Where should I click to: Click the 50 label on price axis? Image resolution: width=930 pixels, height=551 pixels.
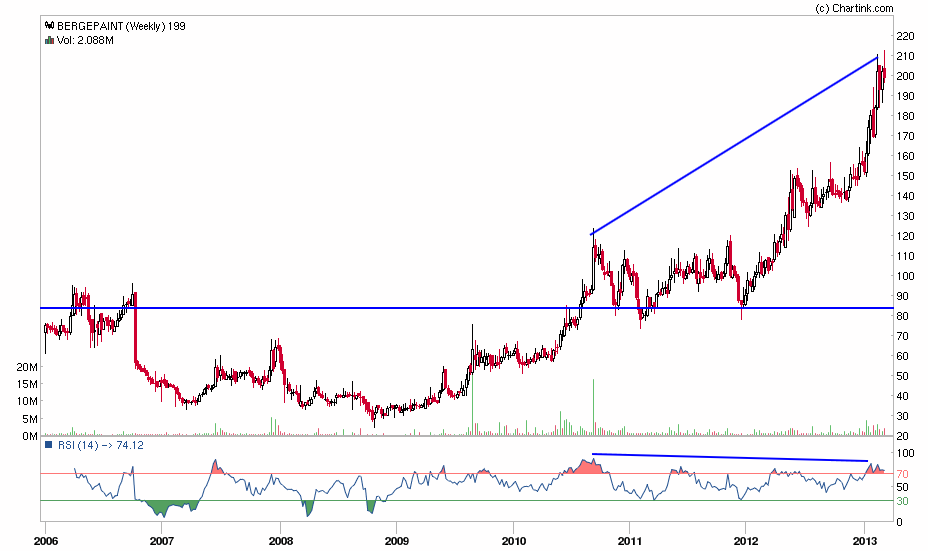pos(903,377)
